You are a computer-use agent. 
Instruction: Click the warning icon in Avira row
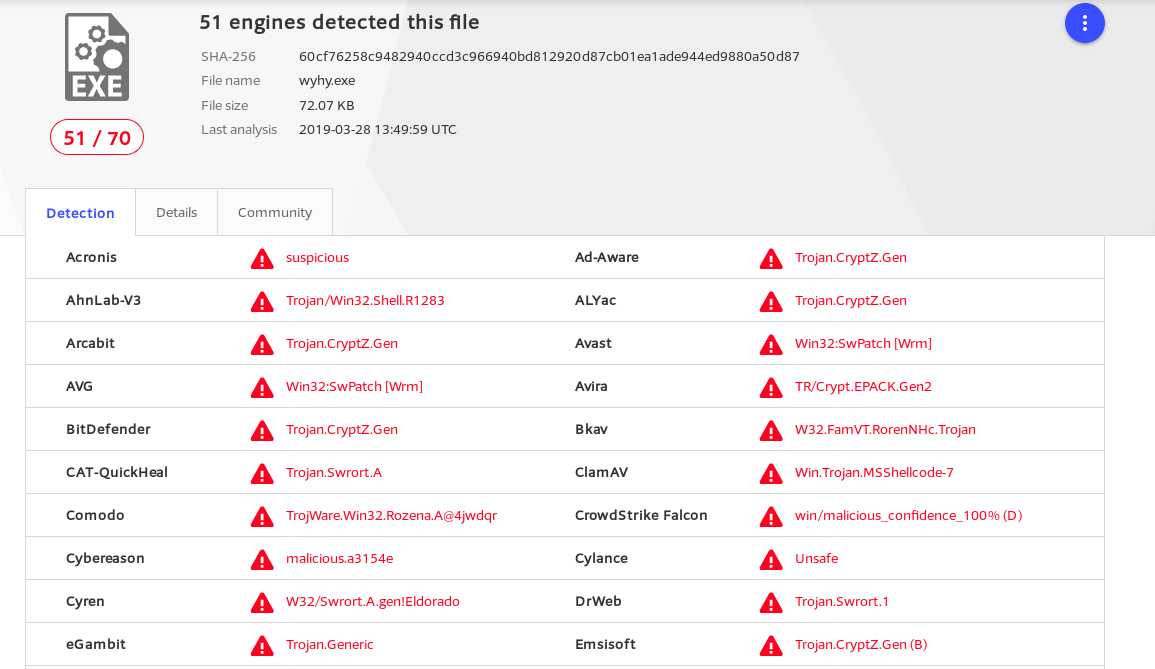point(770,388)
